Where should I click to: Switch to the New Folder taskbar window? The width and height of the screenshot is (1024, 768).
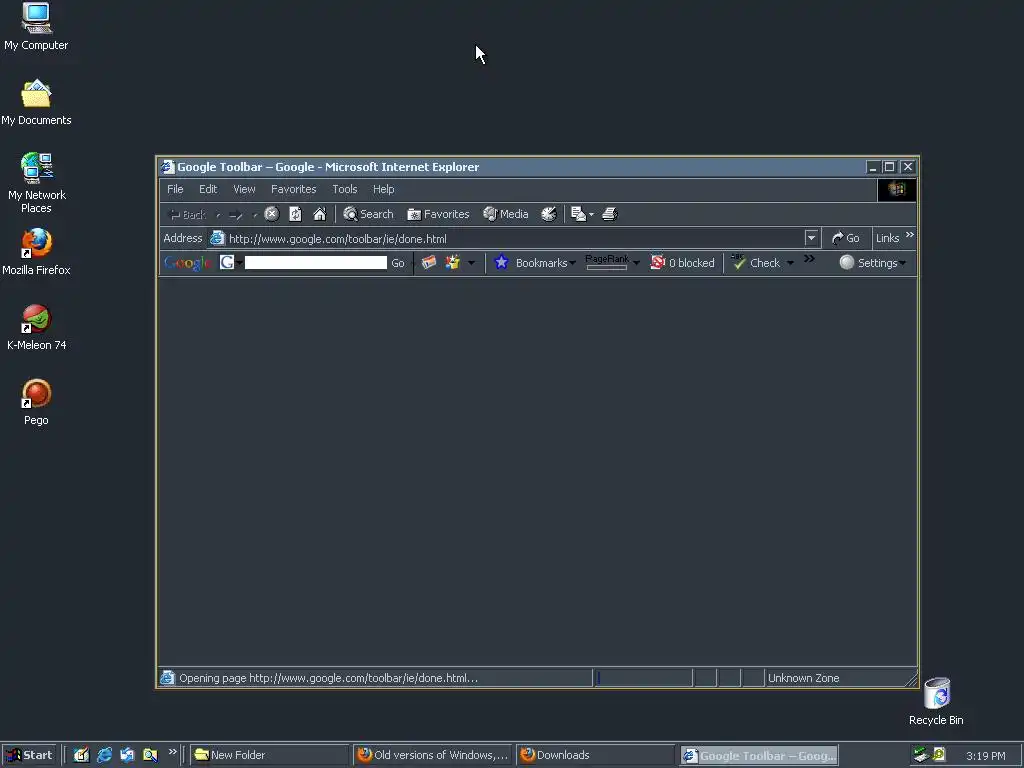(x=269, y=755)
